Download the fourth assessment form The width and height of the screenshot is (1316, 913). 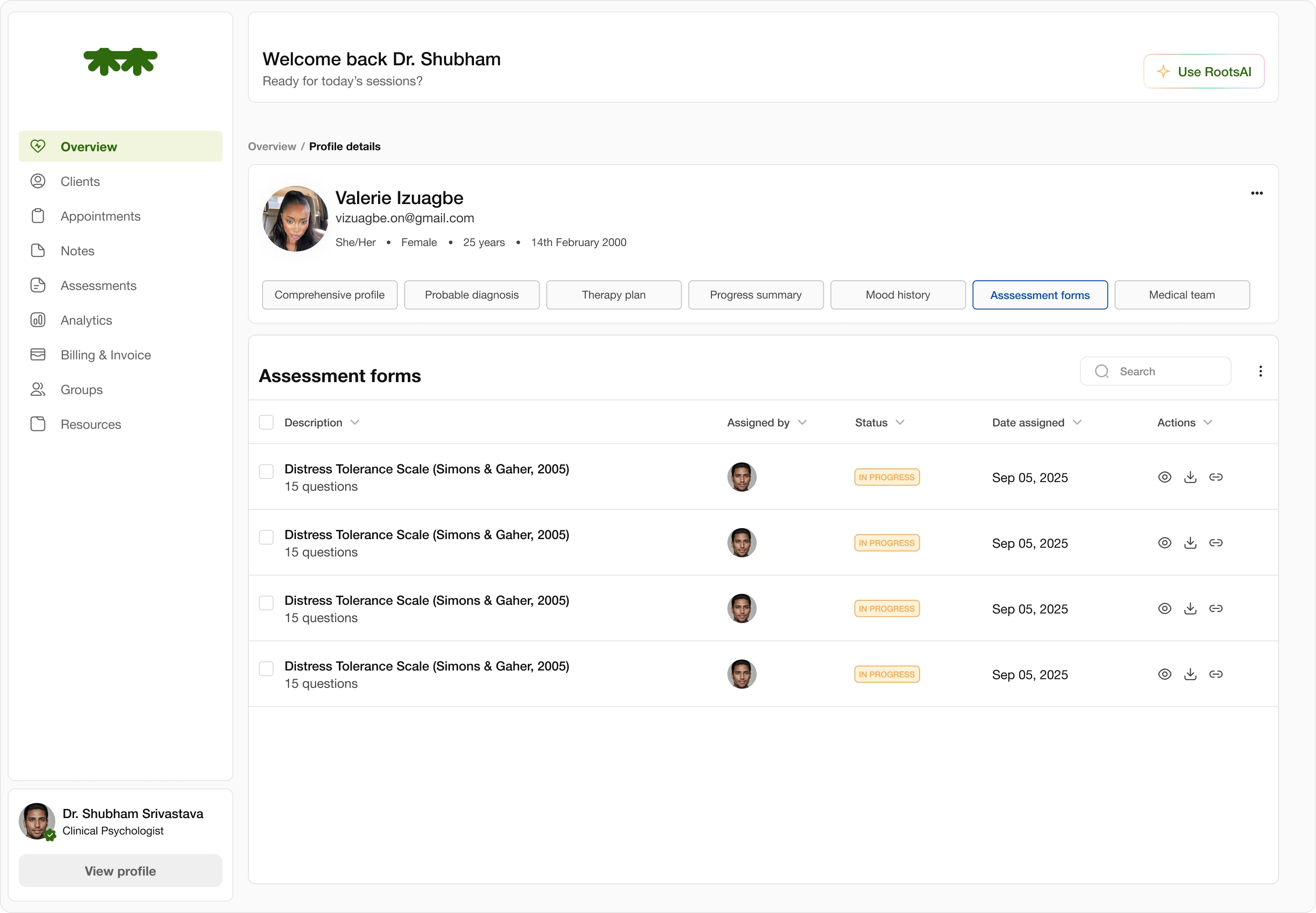click(x=1190, y=674)
